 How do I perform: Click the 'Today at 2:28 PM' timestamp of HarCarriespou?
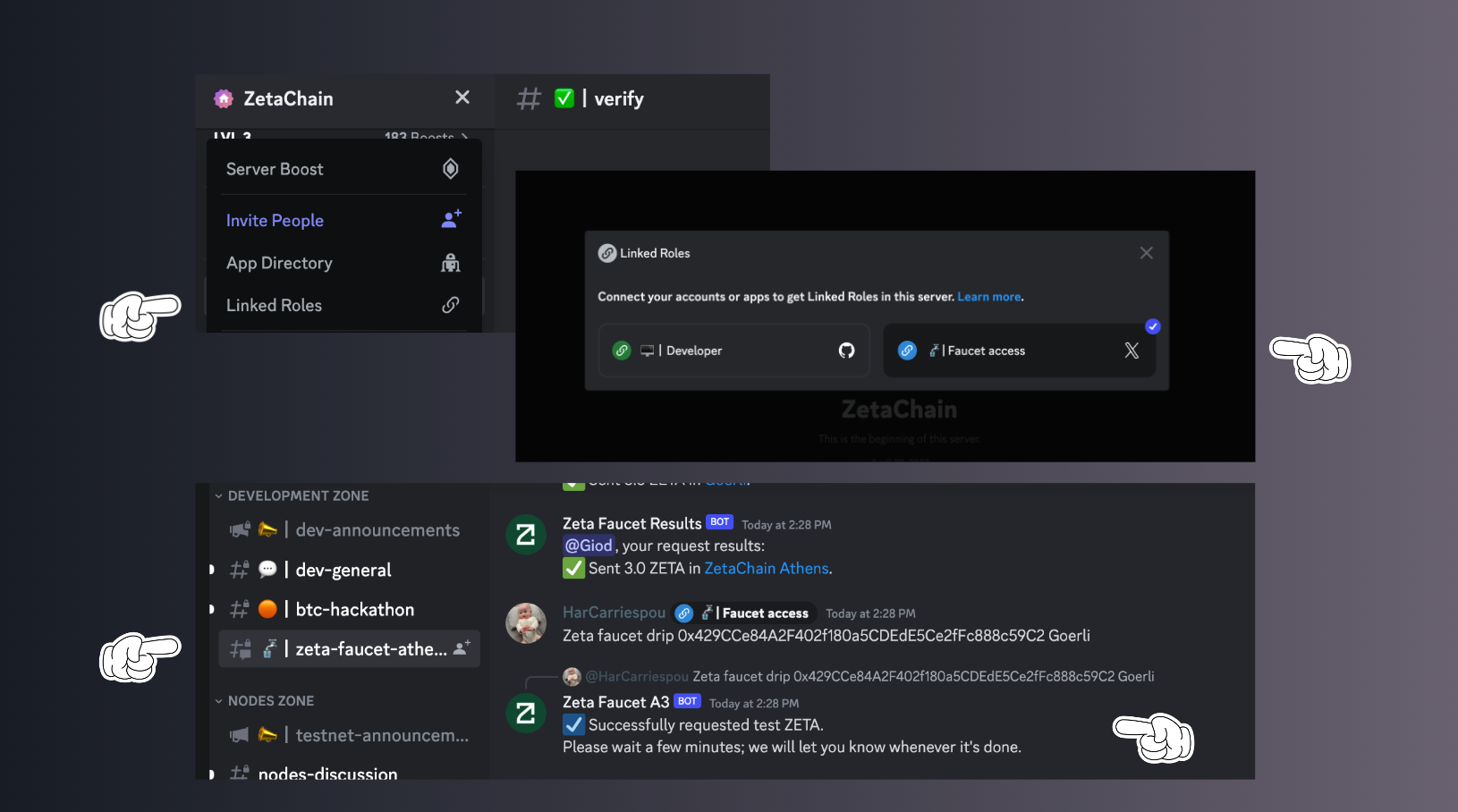point(870,613)
